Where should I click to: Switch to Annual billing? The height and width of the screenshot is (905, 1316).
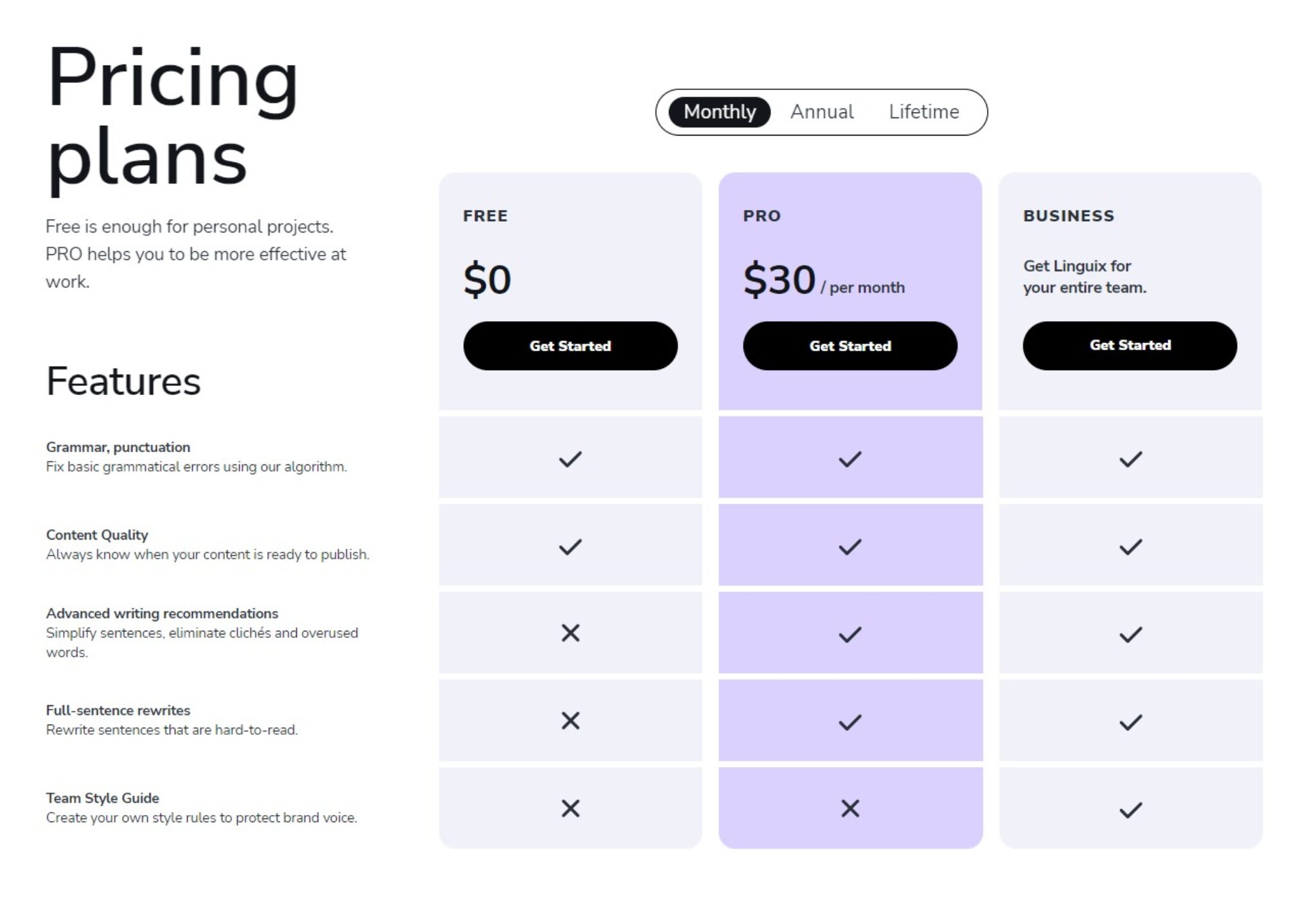coord(822,112)
